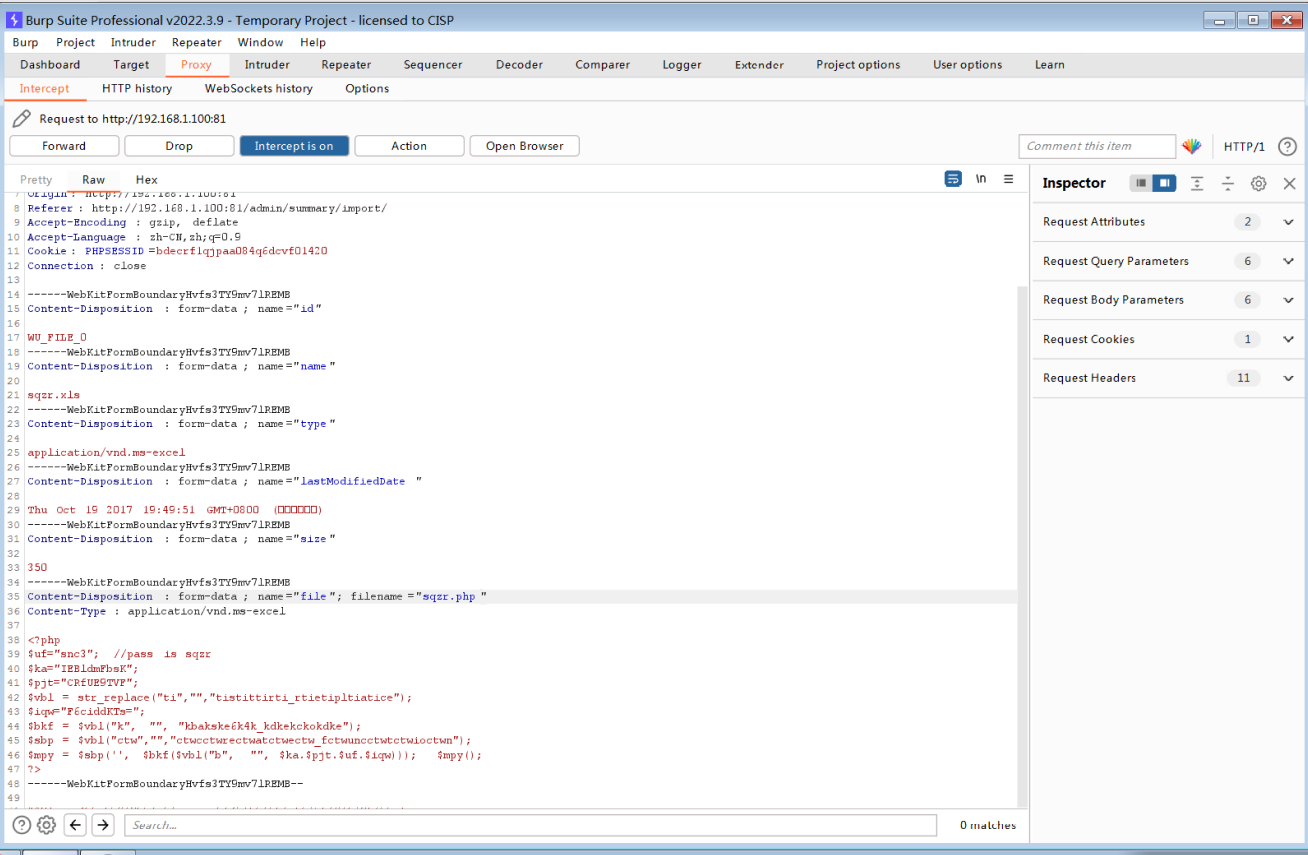Switch to HTTP history sub-tab
Image resolution: width=1308 pixels, height=855 pixels.
[x=137, y=89]
